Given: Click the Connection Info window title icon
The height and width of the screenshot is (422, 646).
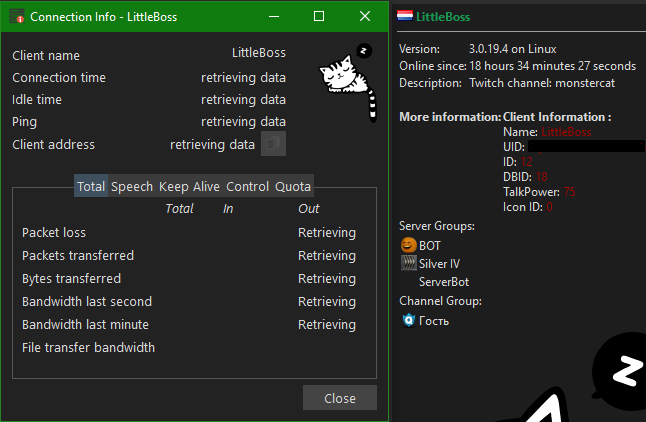Looking at the screenshot, I should (x=17, y=16).
